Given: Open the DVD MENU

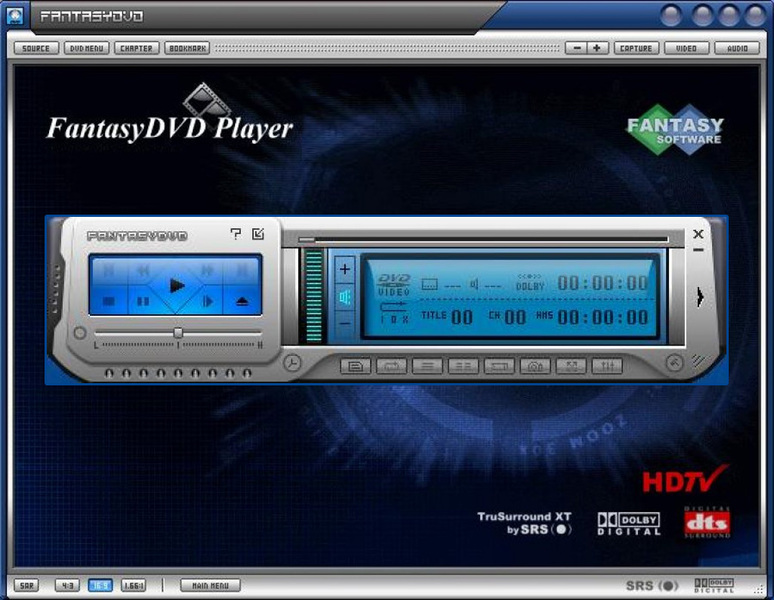Looking at the screenshot, I should (86, 48).
